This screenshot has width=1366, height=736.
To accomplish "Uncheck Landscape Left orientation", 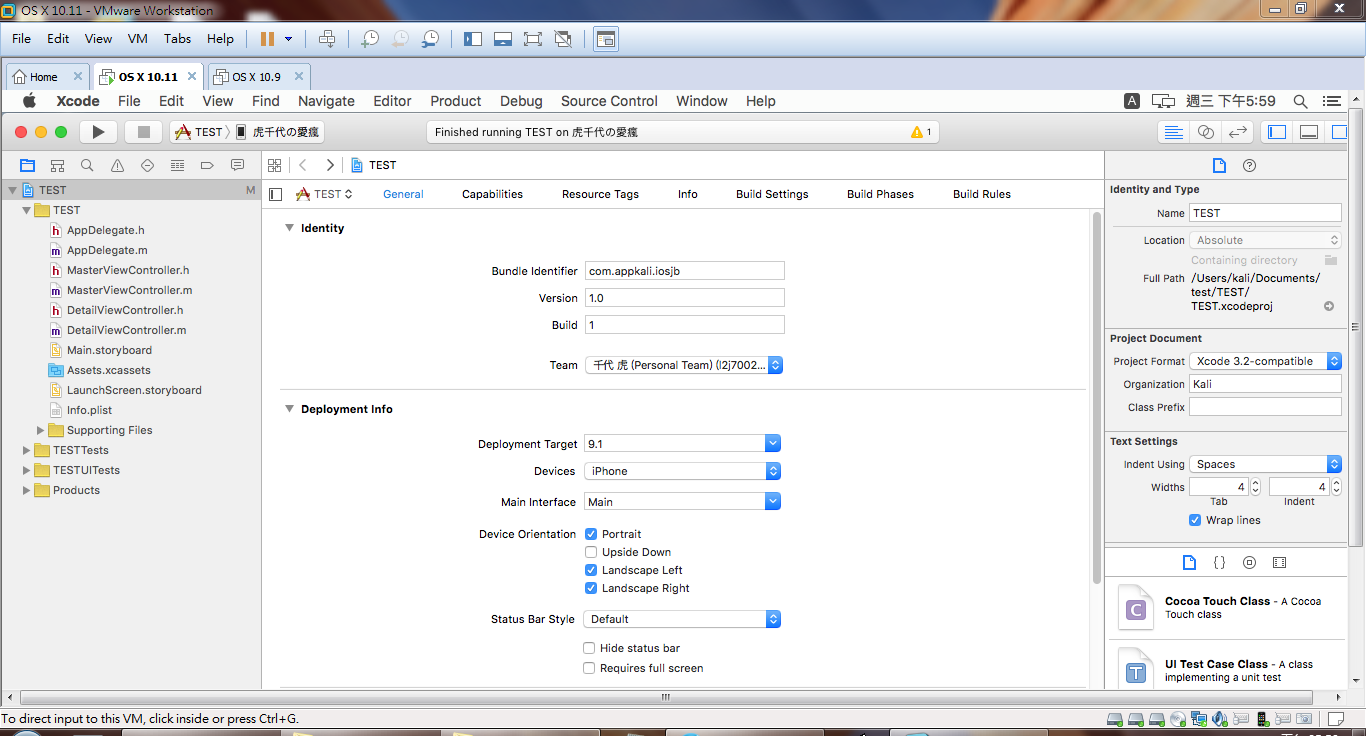I will click(x=591, y=570).
